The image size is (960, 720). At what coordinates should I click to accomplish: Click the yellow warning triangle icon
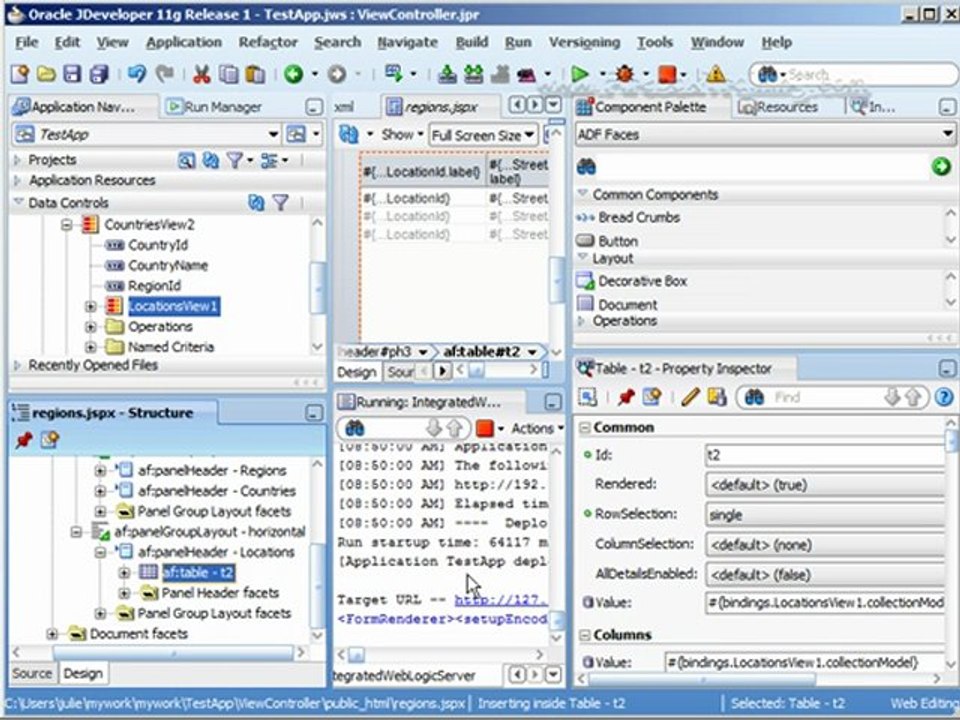coord(715,74)
